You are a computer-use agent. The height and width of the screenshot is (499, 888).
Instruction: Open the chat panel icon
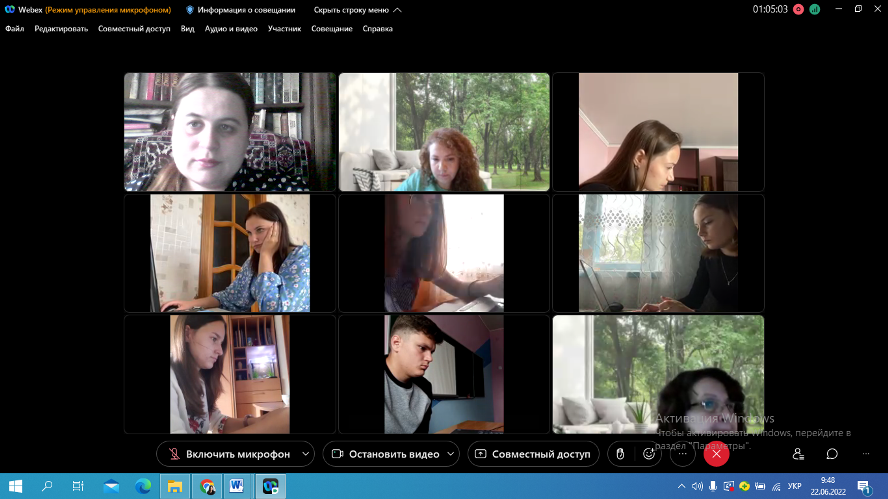pyautogui.click(x=832, y=454)
